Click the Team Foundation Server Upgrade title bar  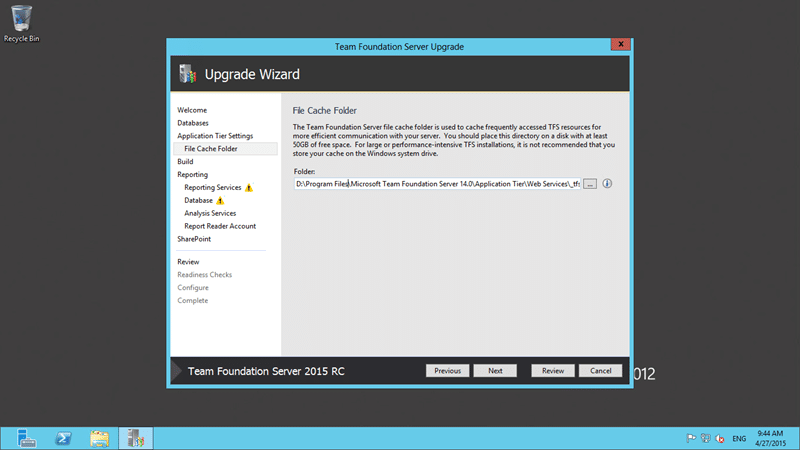399,46
